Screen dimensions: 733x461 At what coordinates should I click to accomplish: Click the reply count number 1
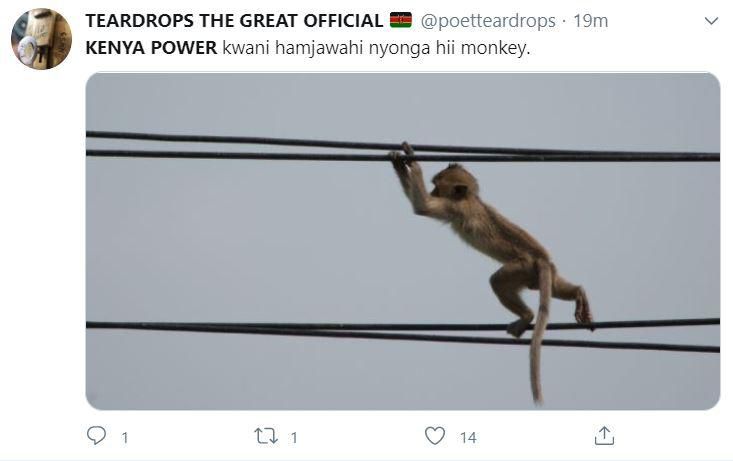pyautogui.click(x=125, y=437)
